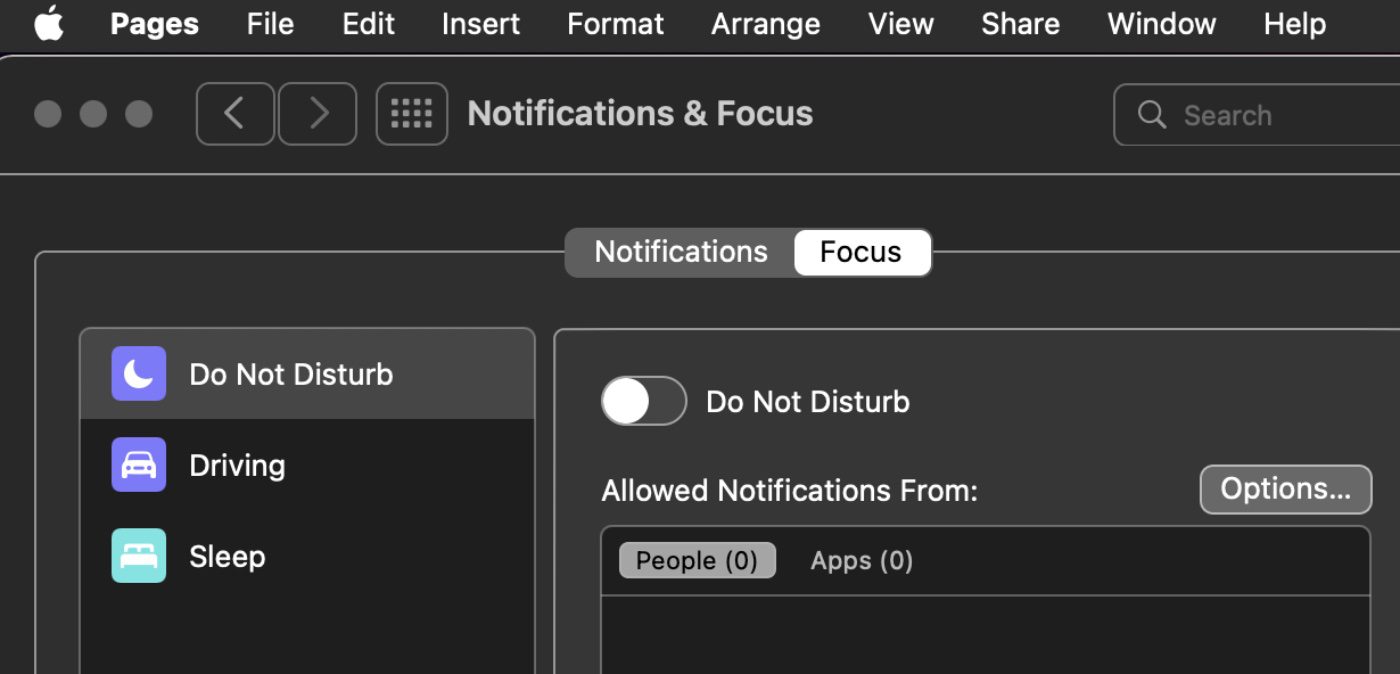Switch to the Apps (0) list
The height and width of the screenshot is (674, 1400).
tap(861, 561)
